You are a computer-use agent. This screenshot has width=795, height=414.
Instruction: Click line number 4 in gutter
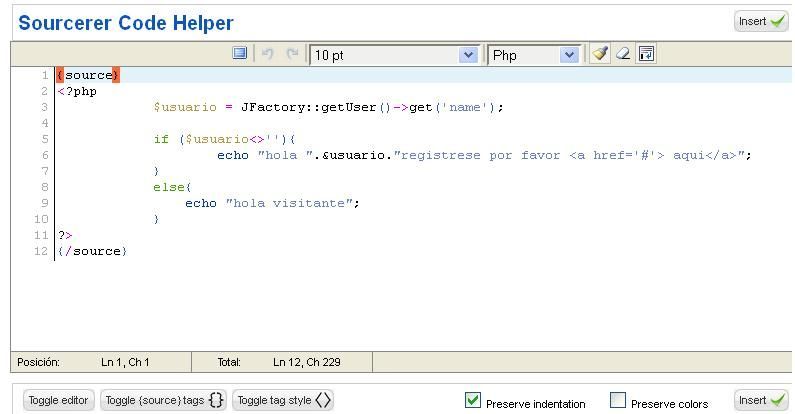(x=45, y=123)
